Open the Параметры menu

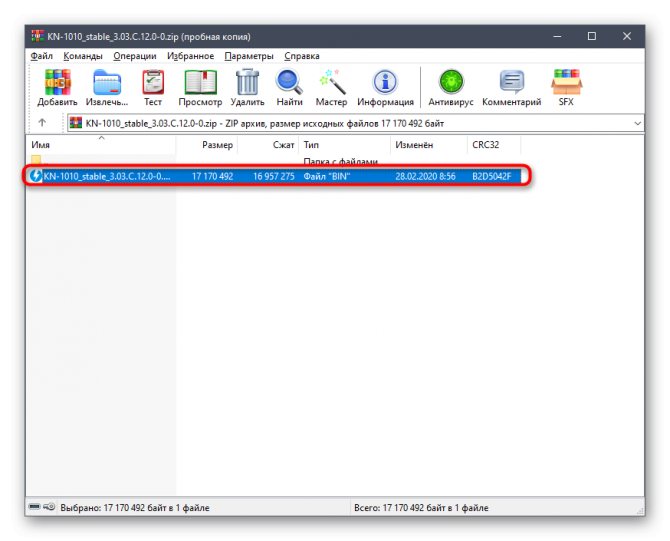(249, 56)
